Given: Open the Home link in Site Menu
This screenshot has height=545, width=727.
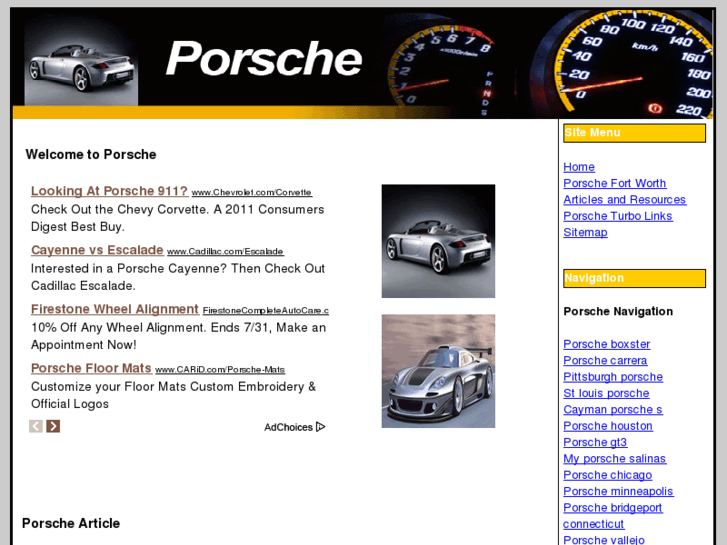Looking at the screenshot, I should [x=579, y=167].
